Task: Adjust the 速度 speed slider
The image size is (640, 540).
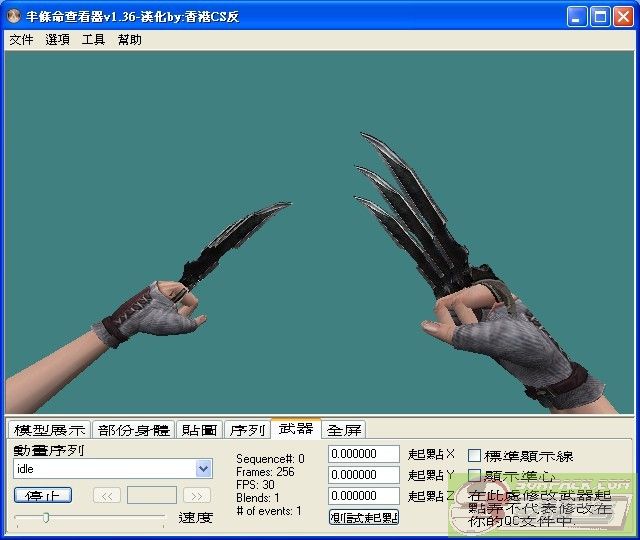Action: click(x=46, y=518)
